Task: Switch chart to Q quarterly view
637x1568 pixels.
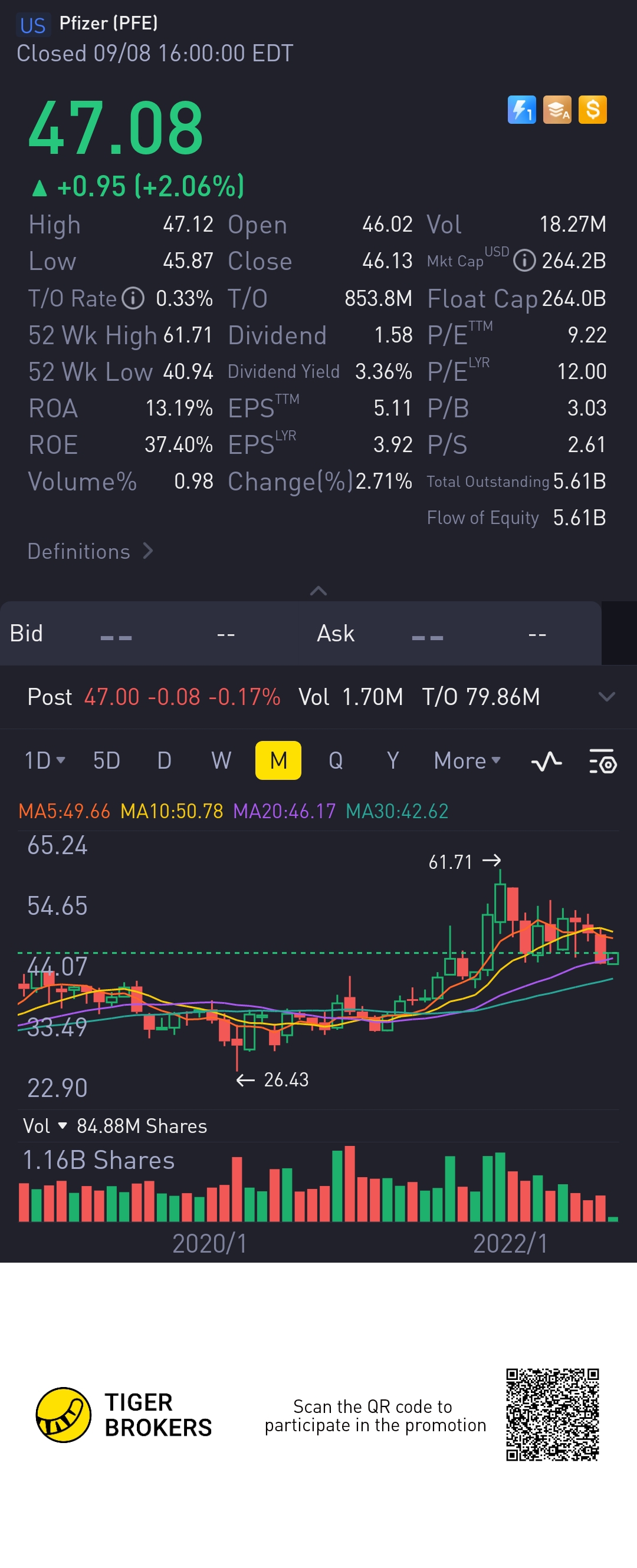Action: pyautogui.click(x=336, y=761)
